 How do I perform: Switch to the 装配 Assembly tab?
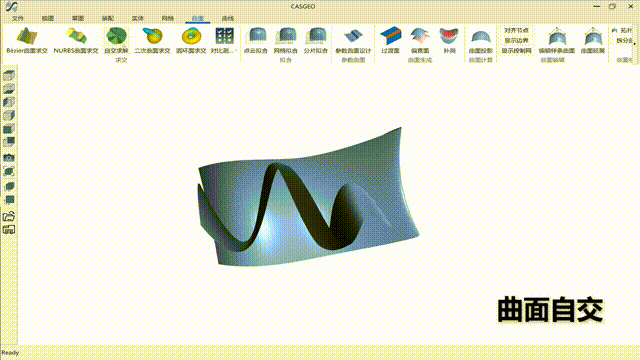[x=108, y=18]
